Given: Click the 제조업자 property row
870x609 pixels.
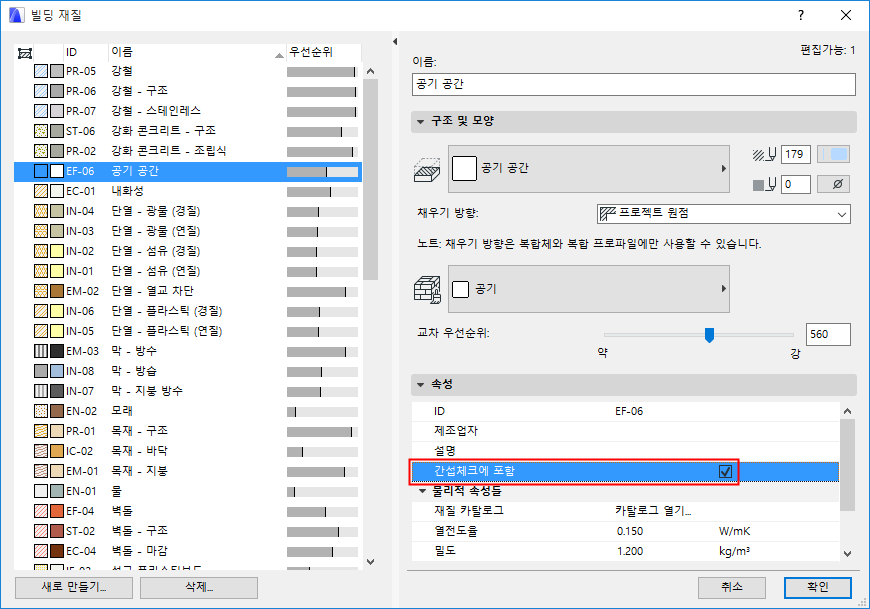Looking at the screenshot, I should [625, 431].
